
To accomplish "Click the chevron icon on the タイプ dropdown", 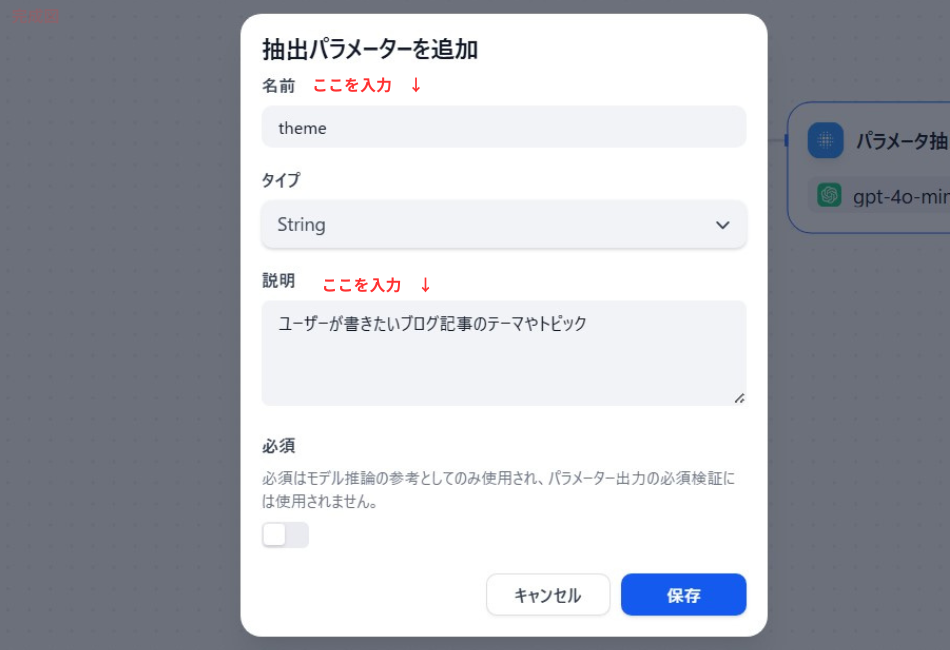I will tap(722, 225).
